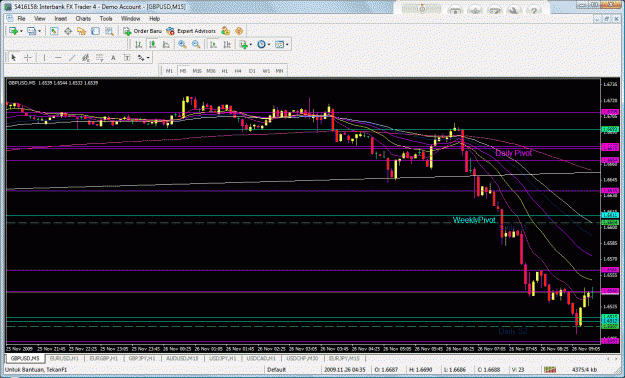Expand the New Chart dropdown arrow
Viewport: 625px width, 378px height.
[x=21, y=31]
